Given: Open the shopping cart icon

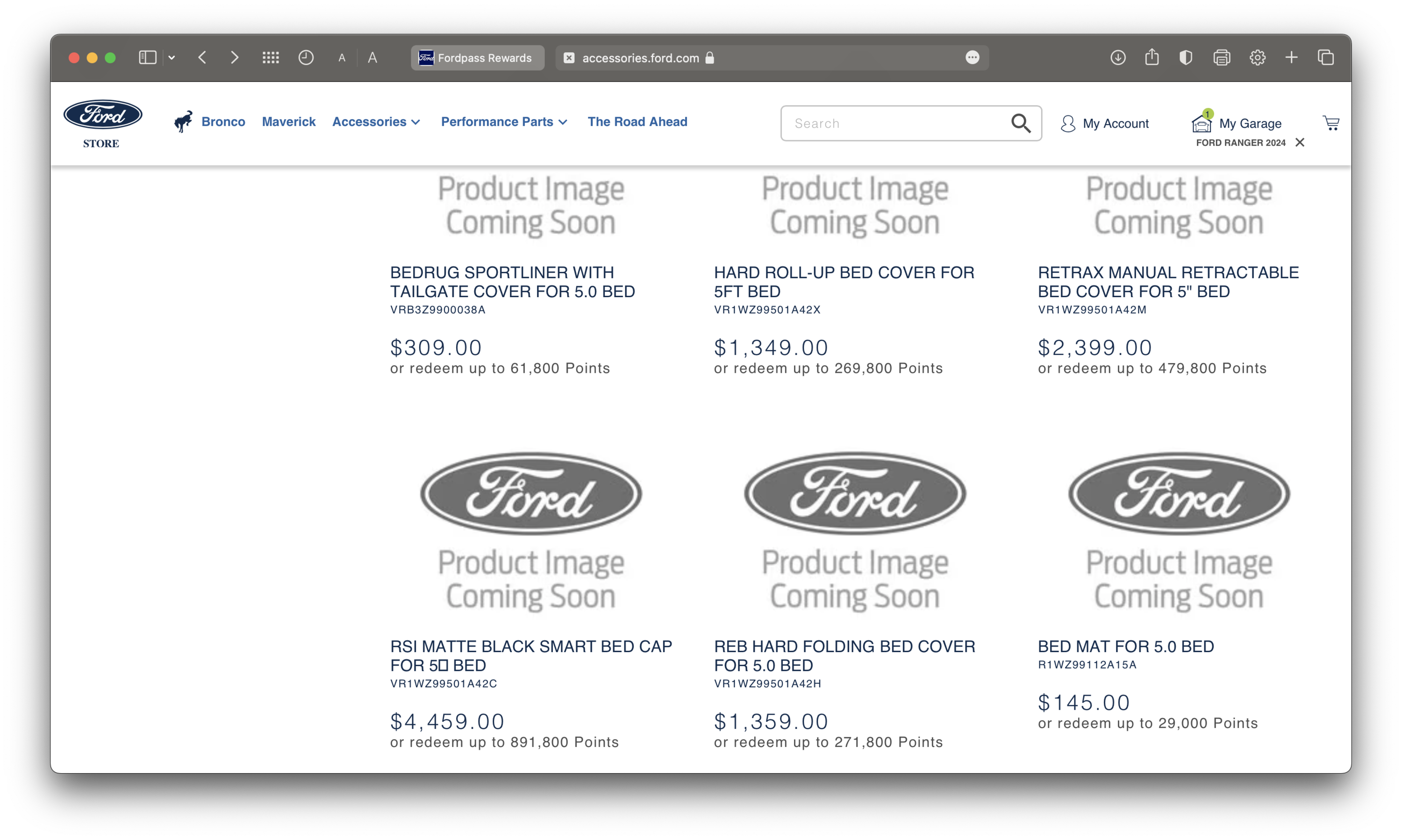Looking at the screenshot, I should pyautogui.click(x=1331, y=123).
